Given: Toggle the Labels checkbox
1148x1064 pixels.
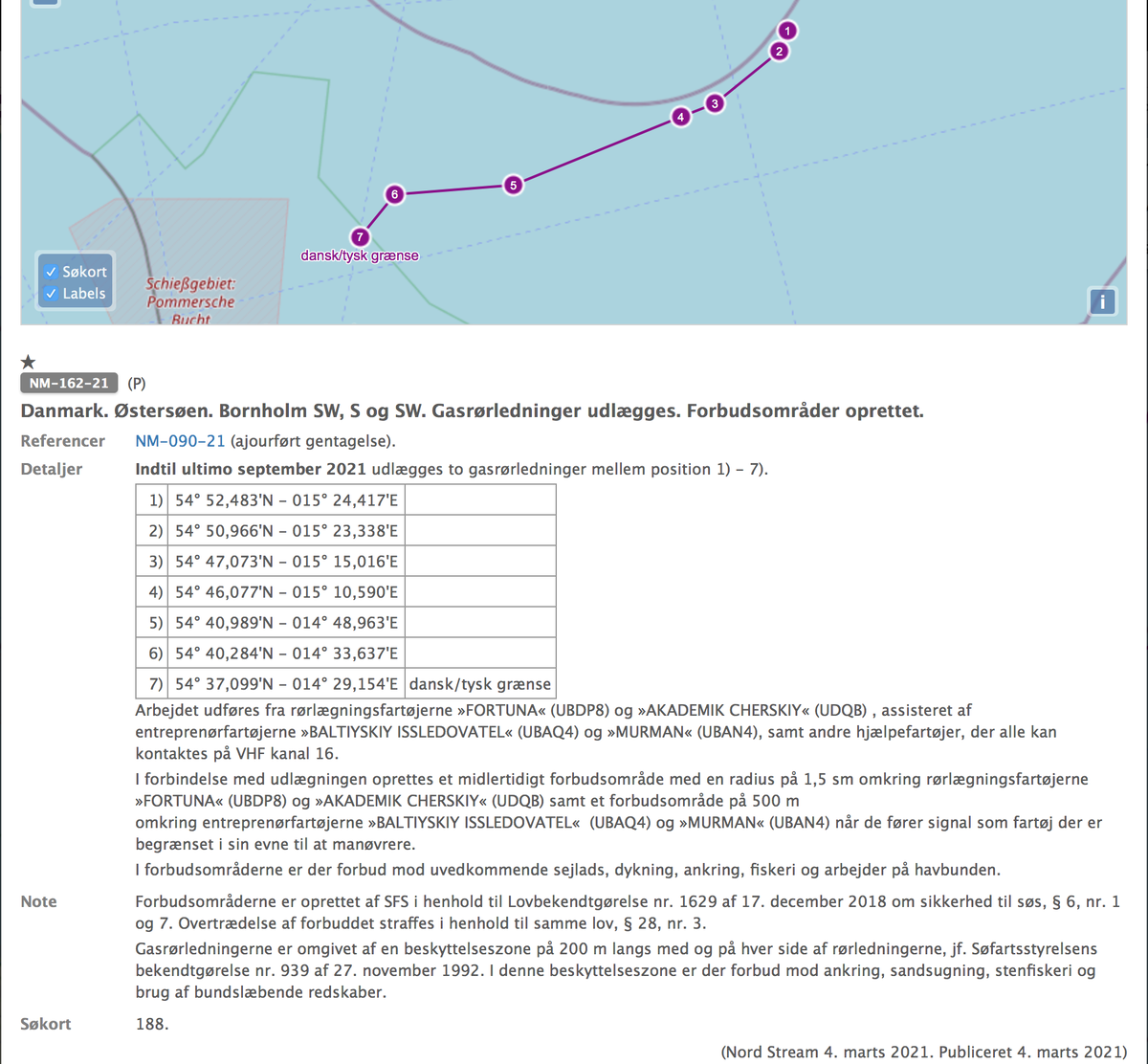Looking at the screenshot, I should (x=52, y=294).
